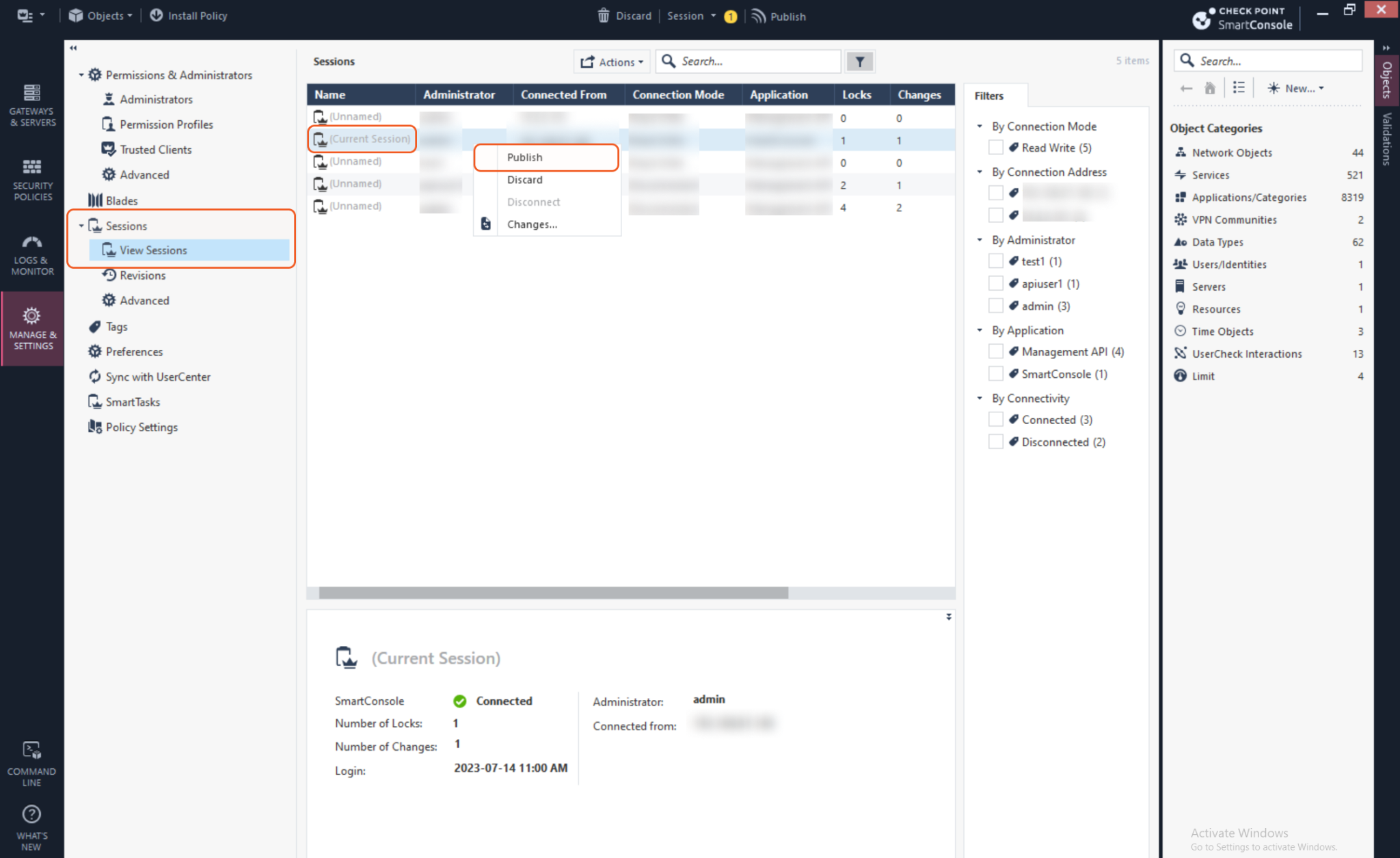Click the sessions filter funnel icon

point(859,62)
